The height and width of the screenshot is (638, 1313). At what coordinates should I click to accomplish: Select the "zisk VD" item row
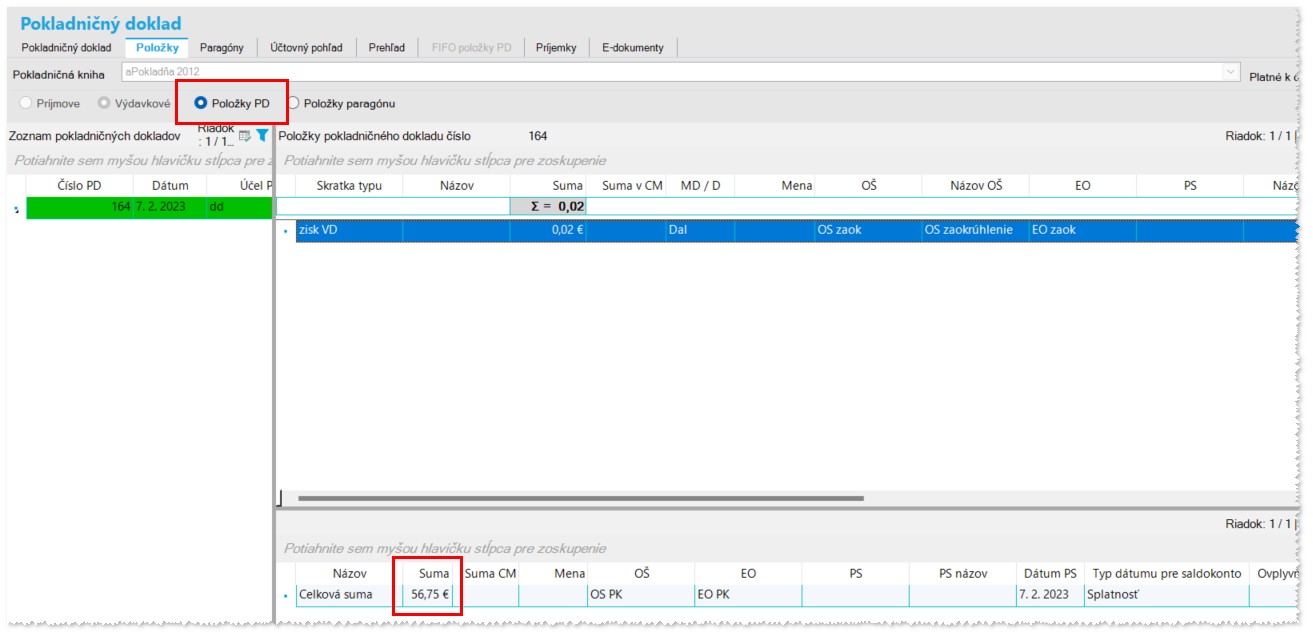tap(349, 230)
